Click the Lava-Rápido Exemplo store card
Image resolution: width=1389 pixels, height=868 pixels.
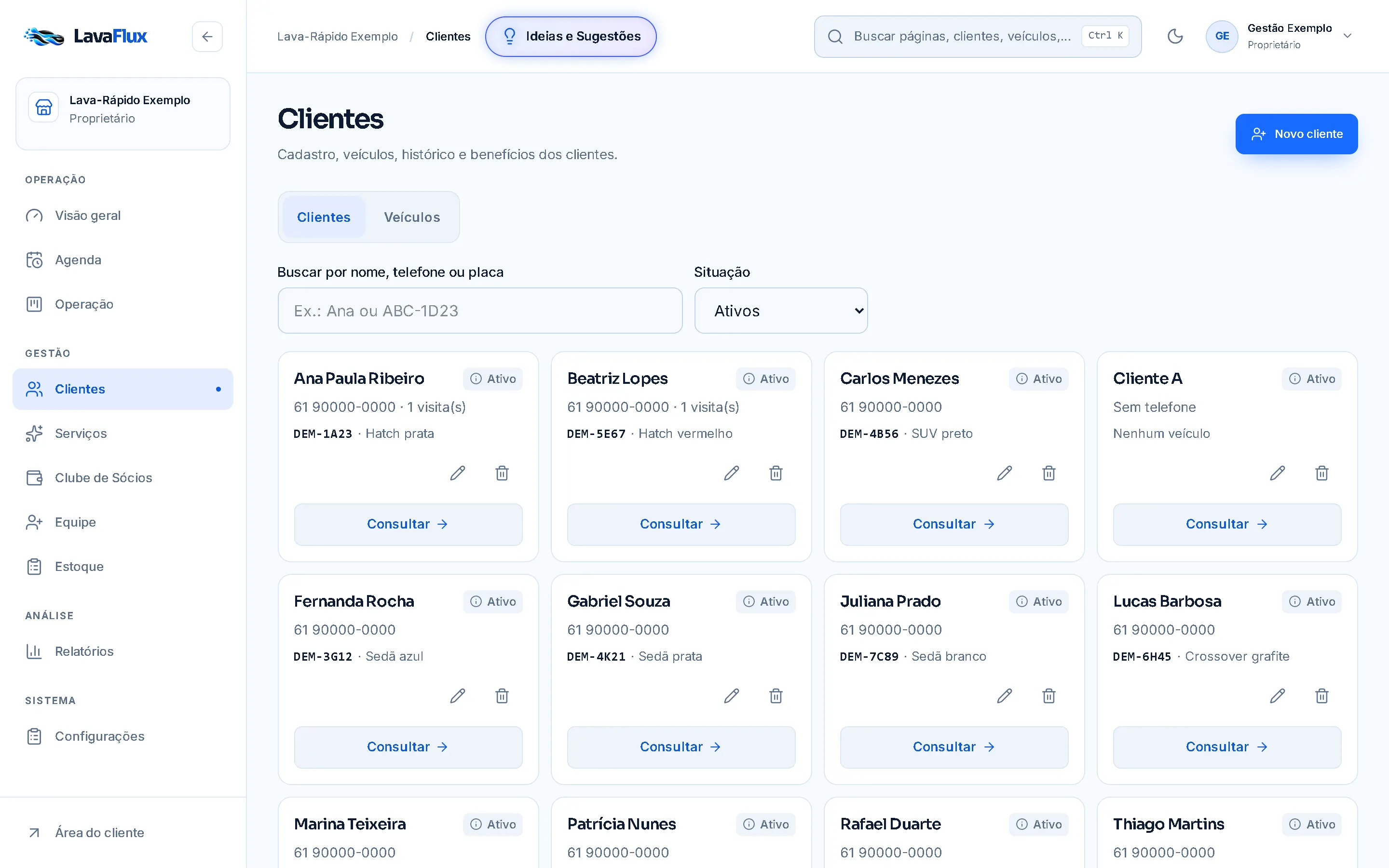123,114
